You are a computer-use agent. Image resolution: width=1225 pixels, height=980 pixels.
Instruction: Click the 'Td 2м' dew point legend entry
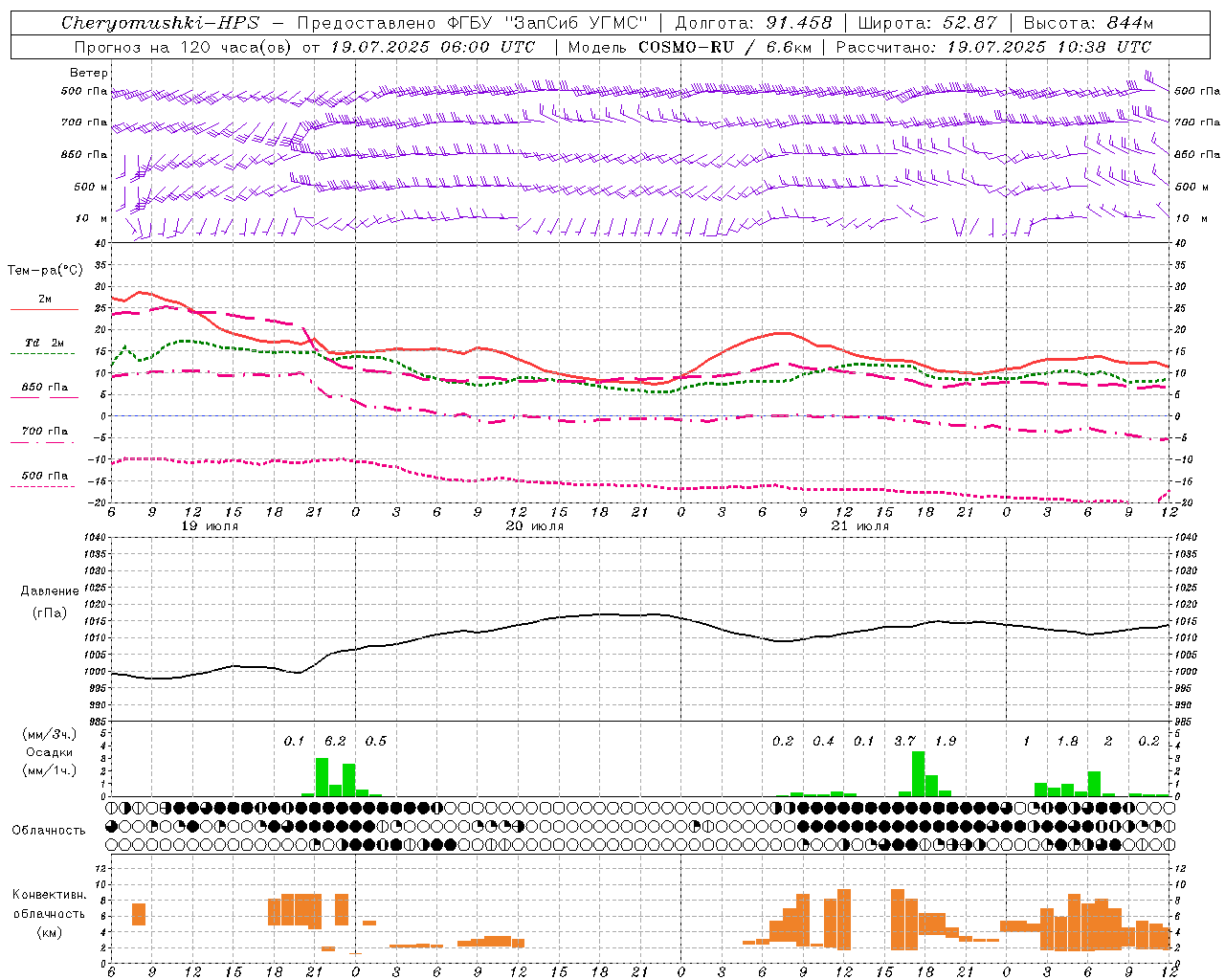[x=45, y=343]
